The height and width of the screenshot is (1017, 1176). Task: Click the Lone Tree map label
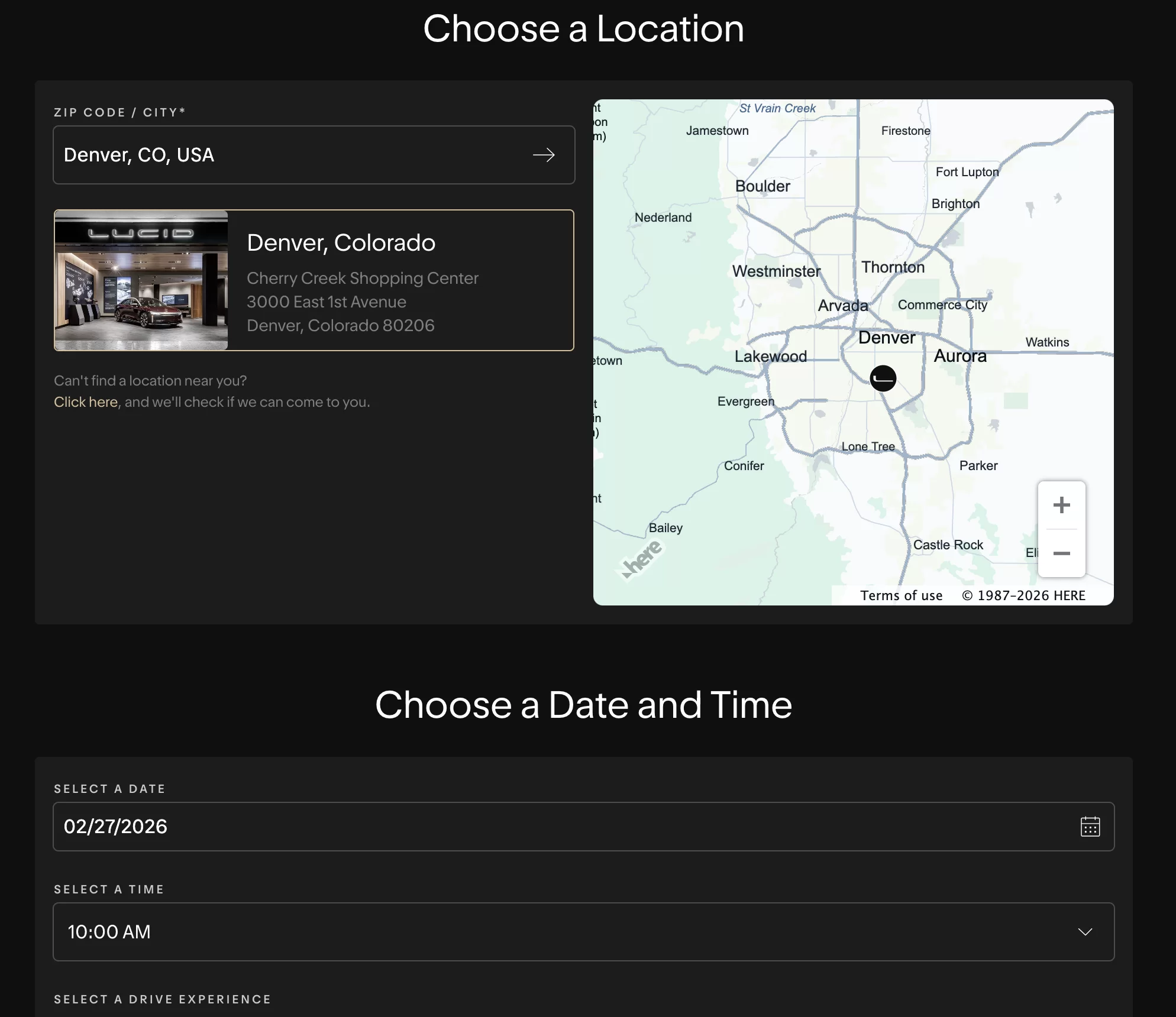pos(868,446)
